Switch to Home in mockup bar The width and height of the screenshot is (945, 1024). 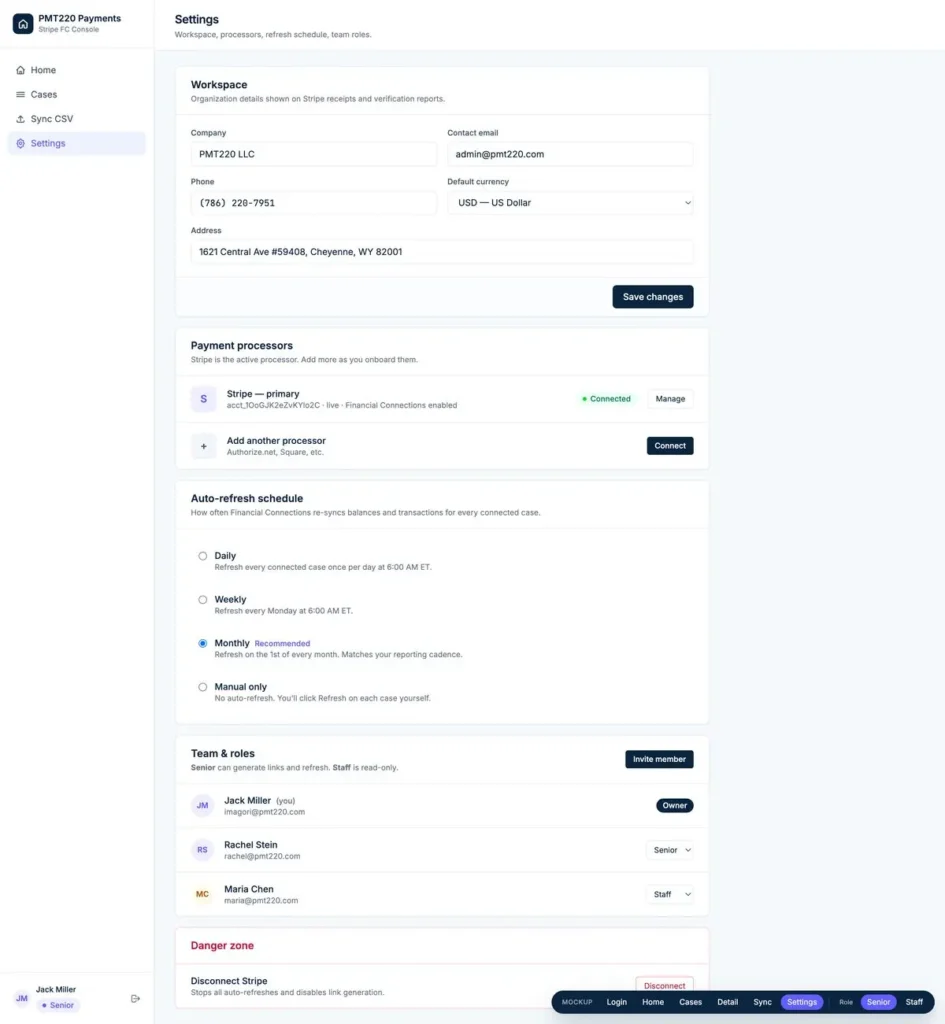pos(652,1002)
